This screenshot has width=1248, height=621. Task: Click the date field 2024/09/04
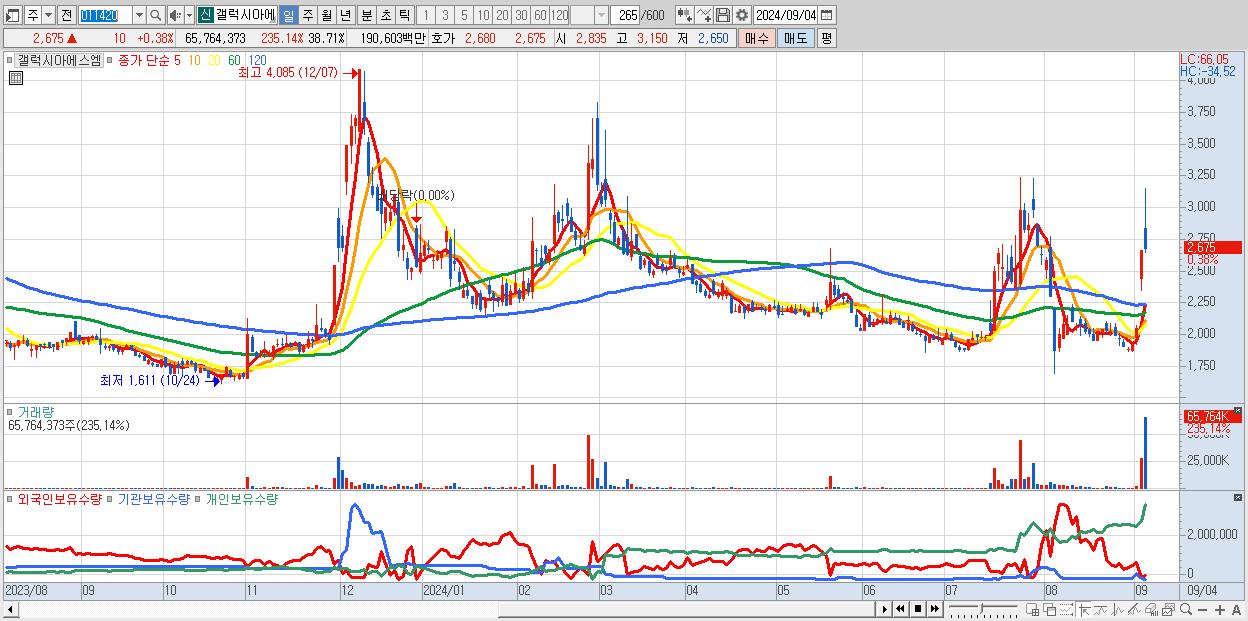[786, 15]
